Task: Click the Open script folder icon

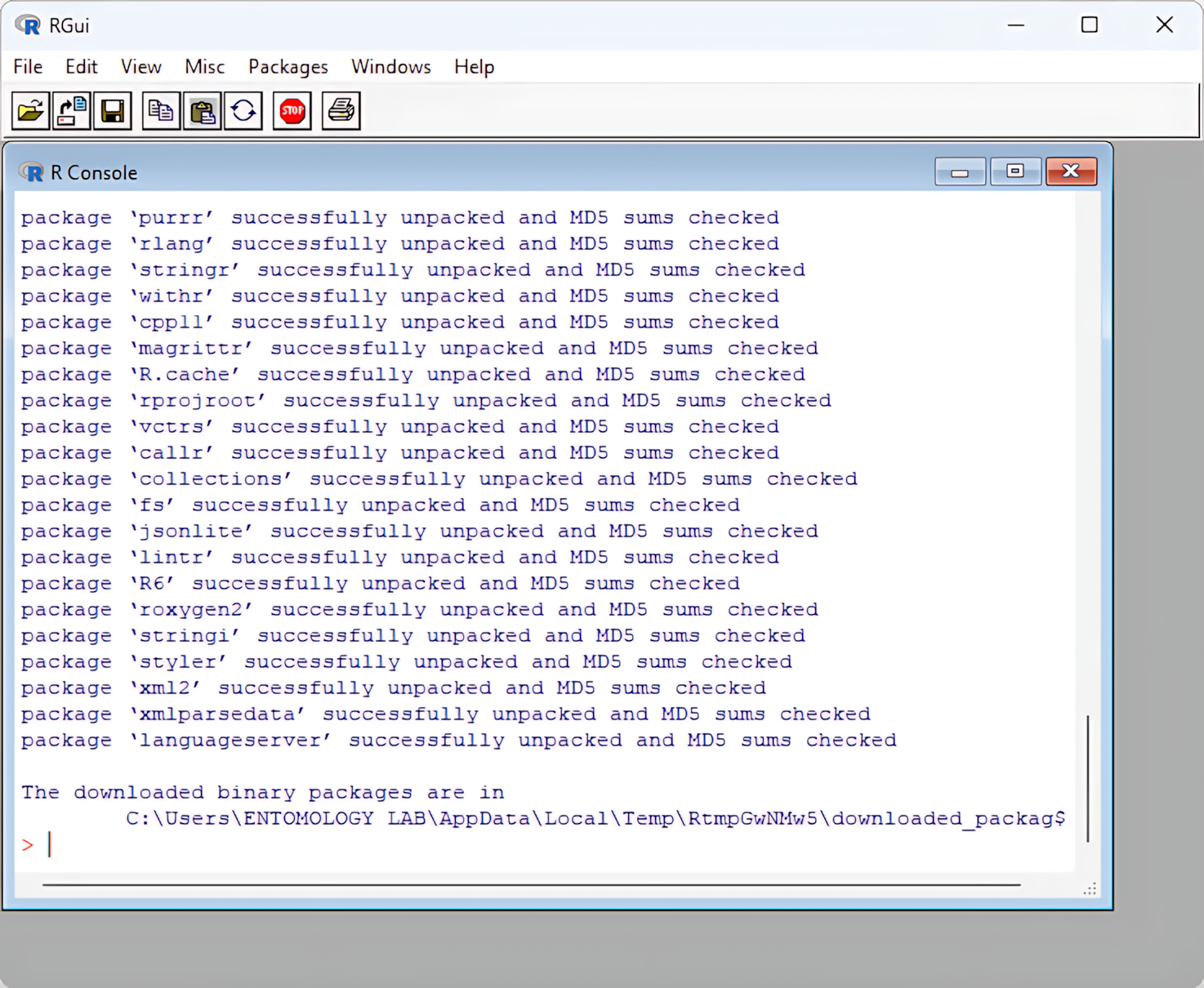Action: 31,110
